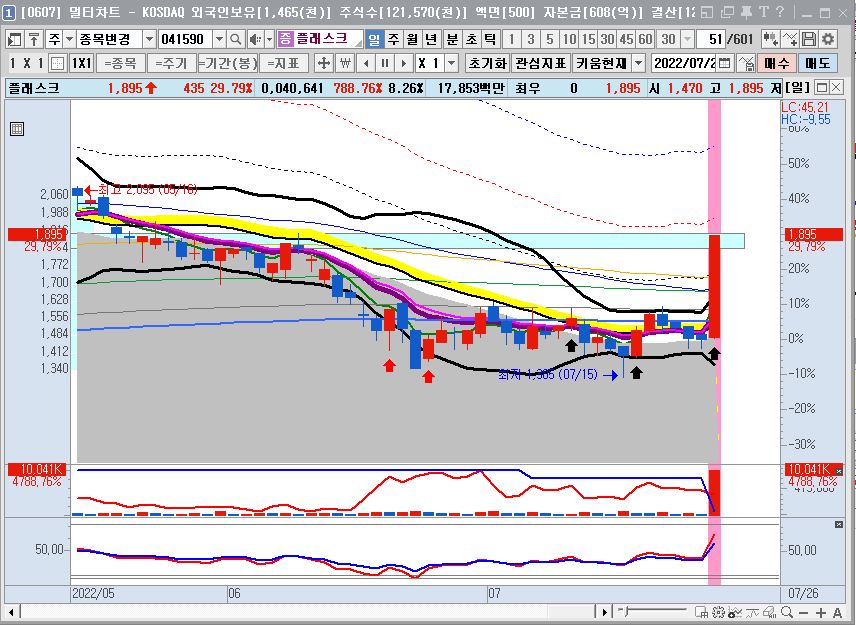The height and width of the screenshot is (625, 856).
Task: Click the add line indicator icon
Action: pos(790,39)
